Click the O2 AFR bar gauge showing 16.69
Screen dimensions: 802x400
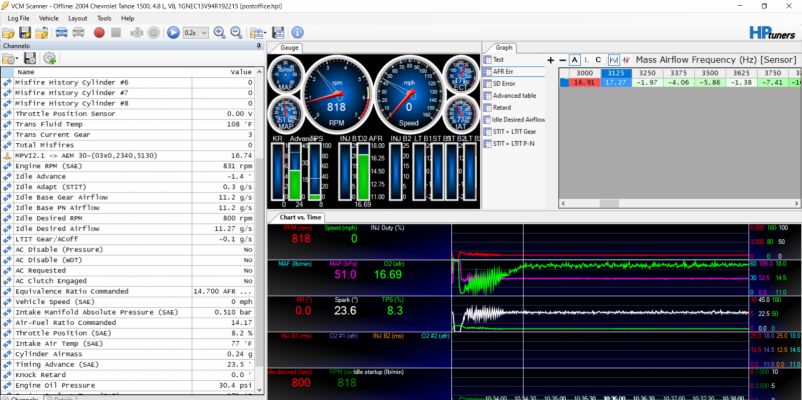tap(363, 171)
